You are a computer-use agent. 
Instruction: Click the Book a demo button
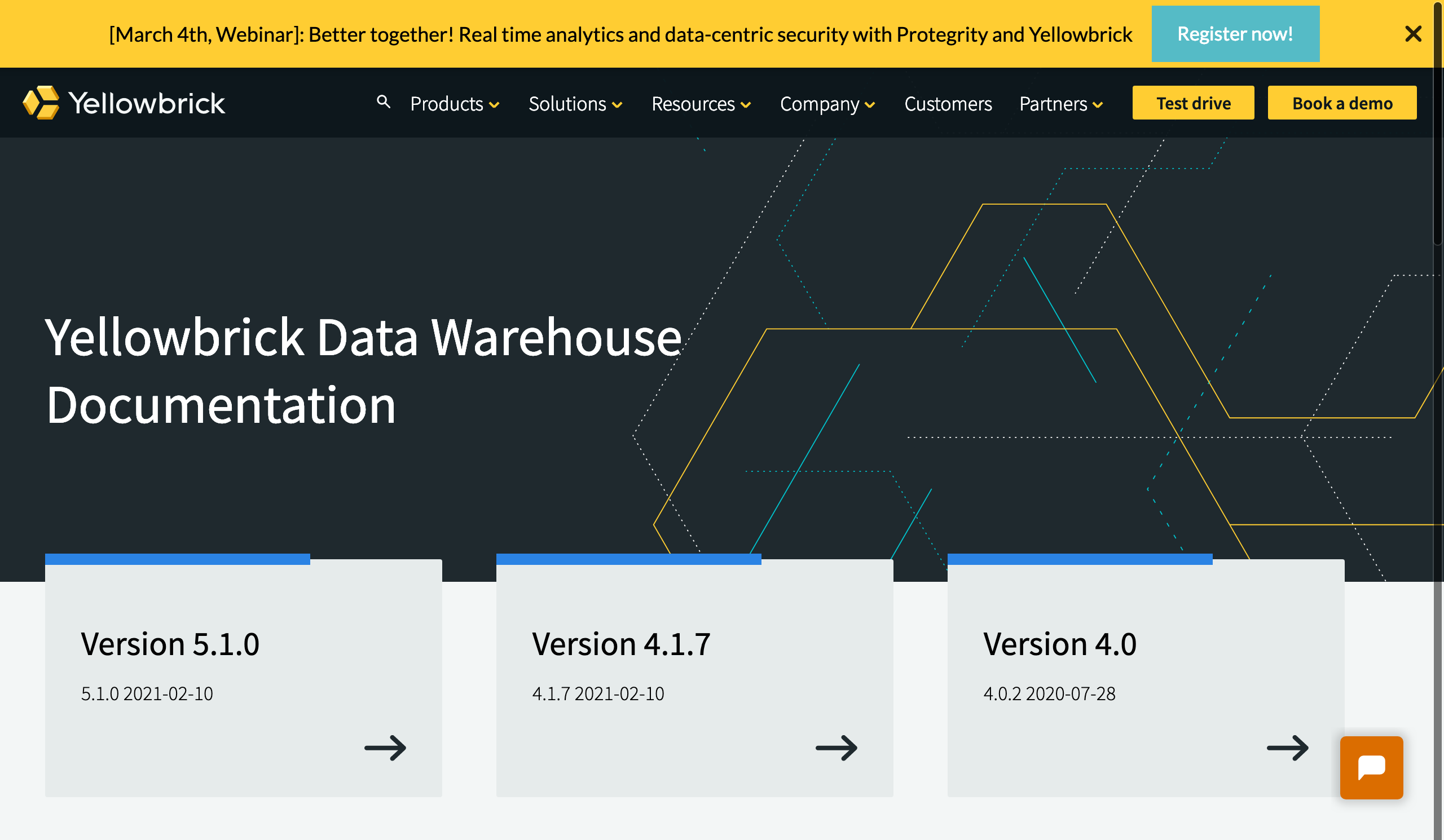point(1342,103)
